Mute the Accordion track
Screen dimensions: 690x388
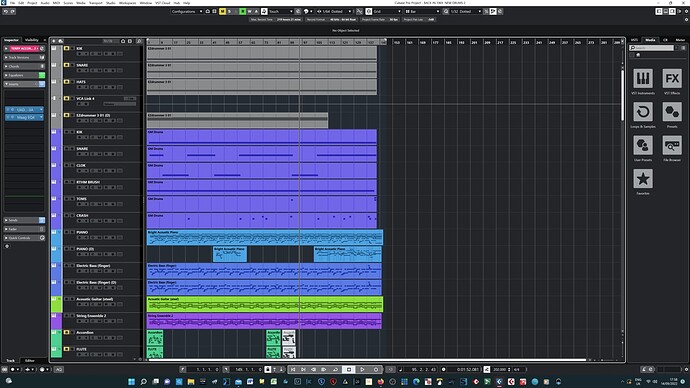66,333
